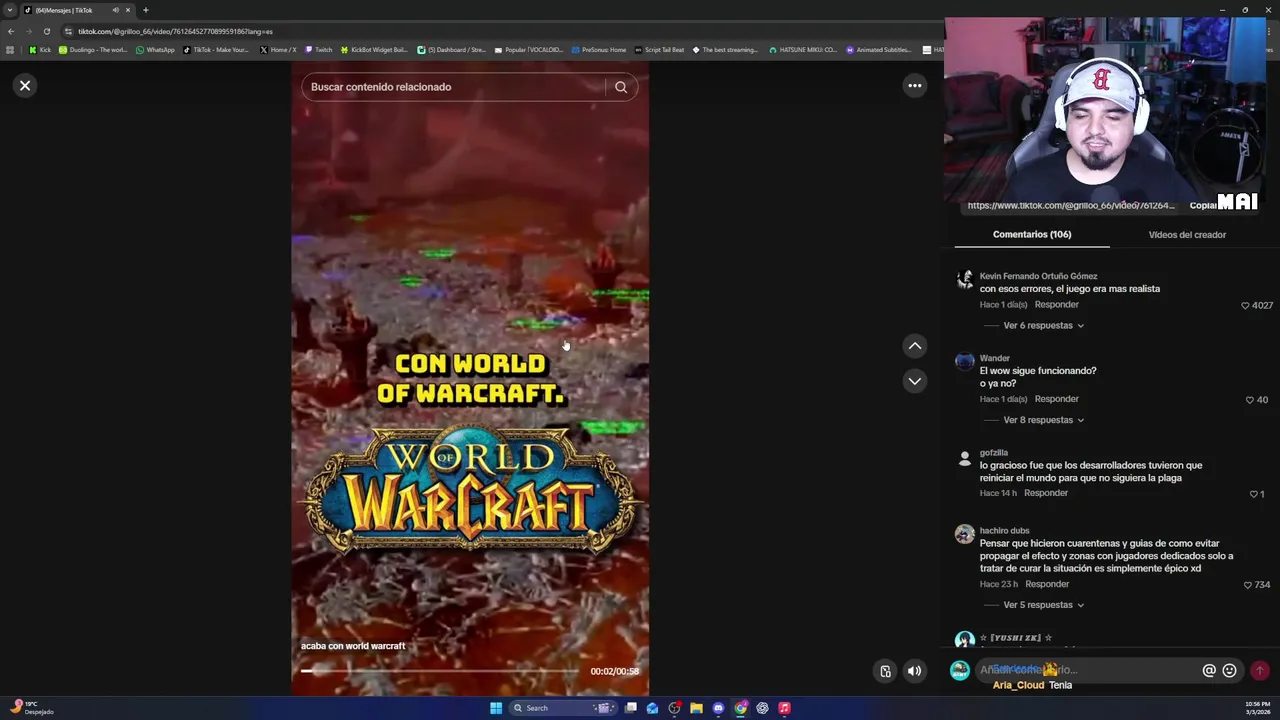Focus the 'Buscar contenido relacionado' search field
This screenshot has height=720, width=1280.
[x=456, y=87]
